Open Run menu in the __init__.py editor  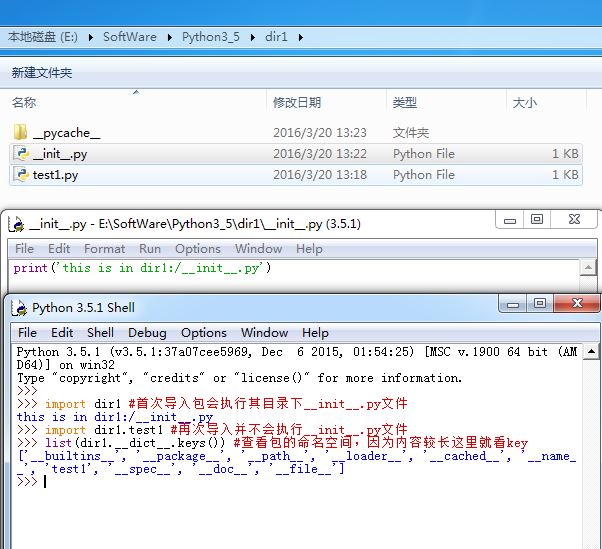[x=150, y=249]
